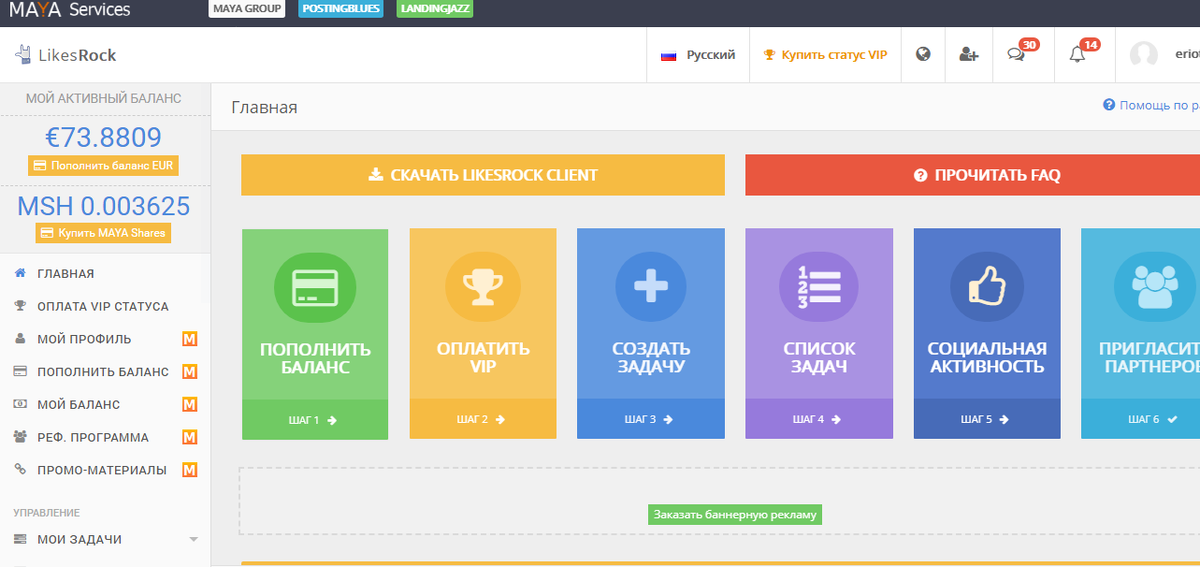The image size is (1200, 567).
Task: Click Заказать баннерную рекламу button
Action: coord(735,515)
